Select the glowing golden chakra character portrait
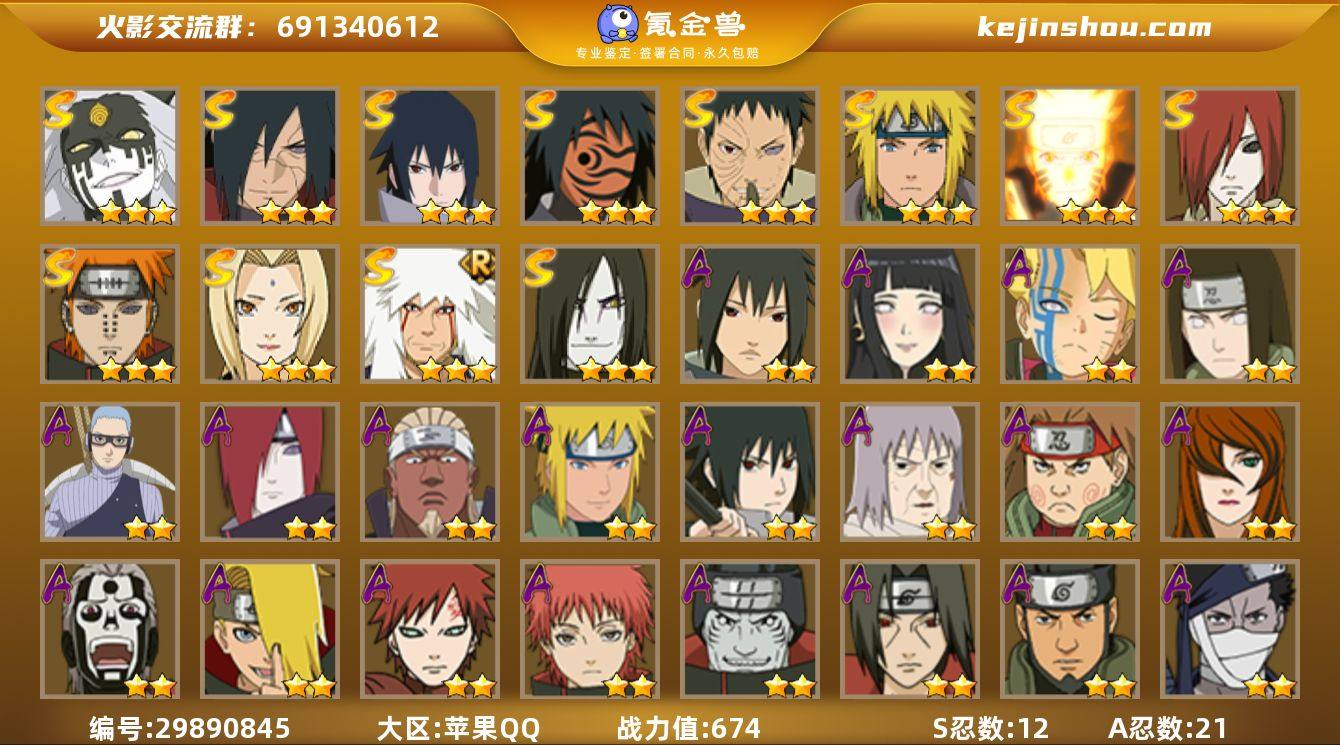Viewport: 1340px width, 745px height. click(x=1069, y=156)
